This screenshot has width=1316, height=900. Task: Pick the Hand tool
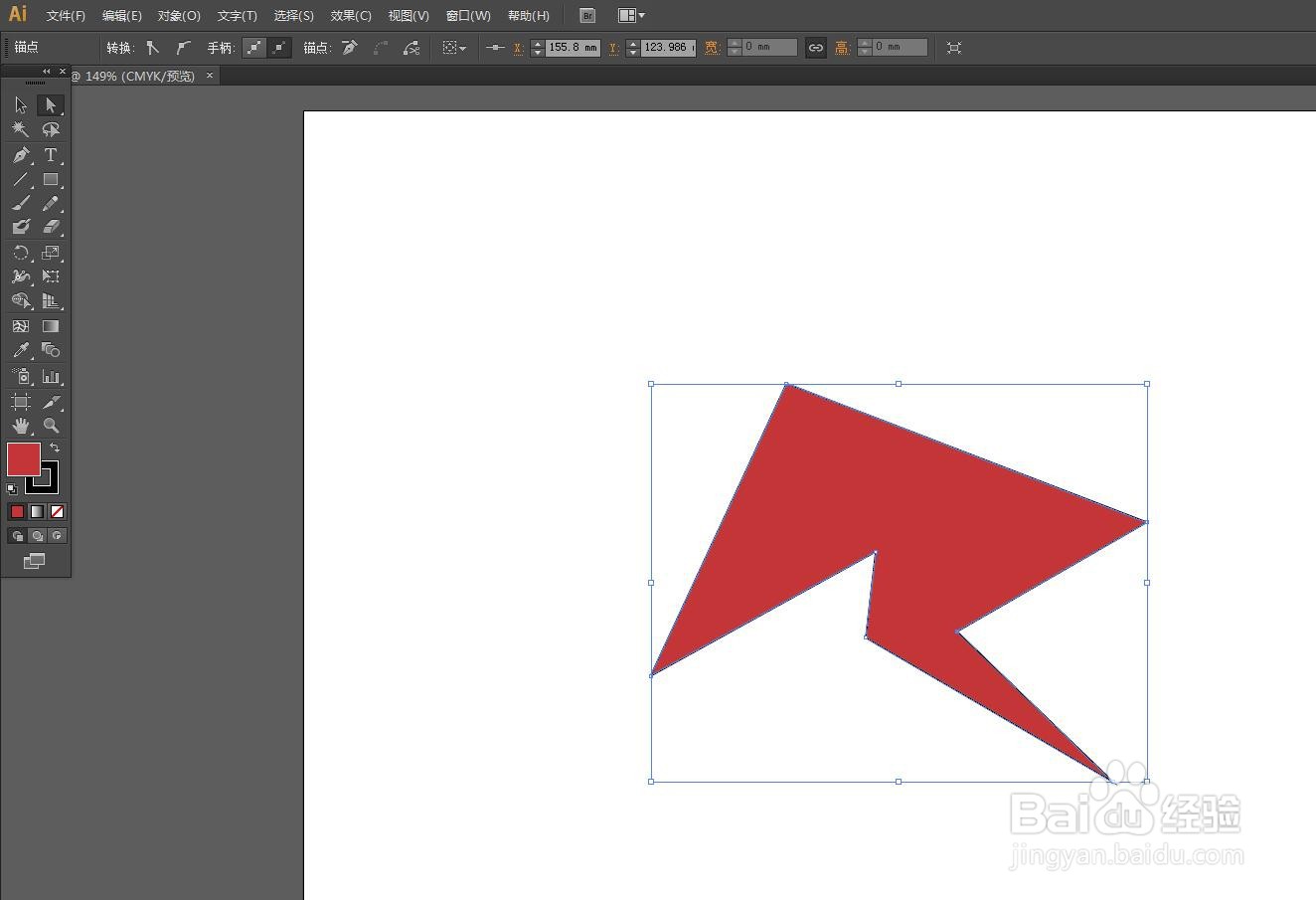pyautogui.click(x=21, y=426)
